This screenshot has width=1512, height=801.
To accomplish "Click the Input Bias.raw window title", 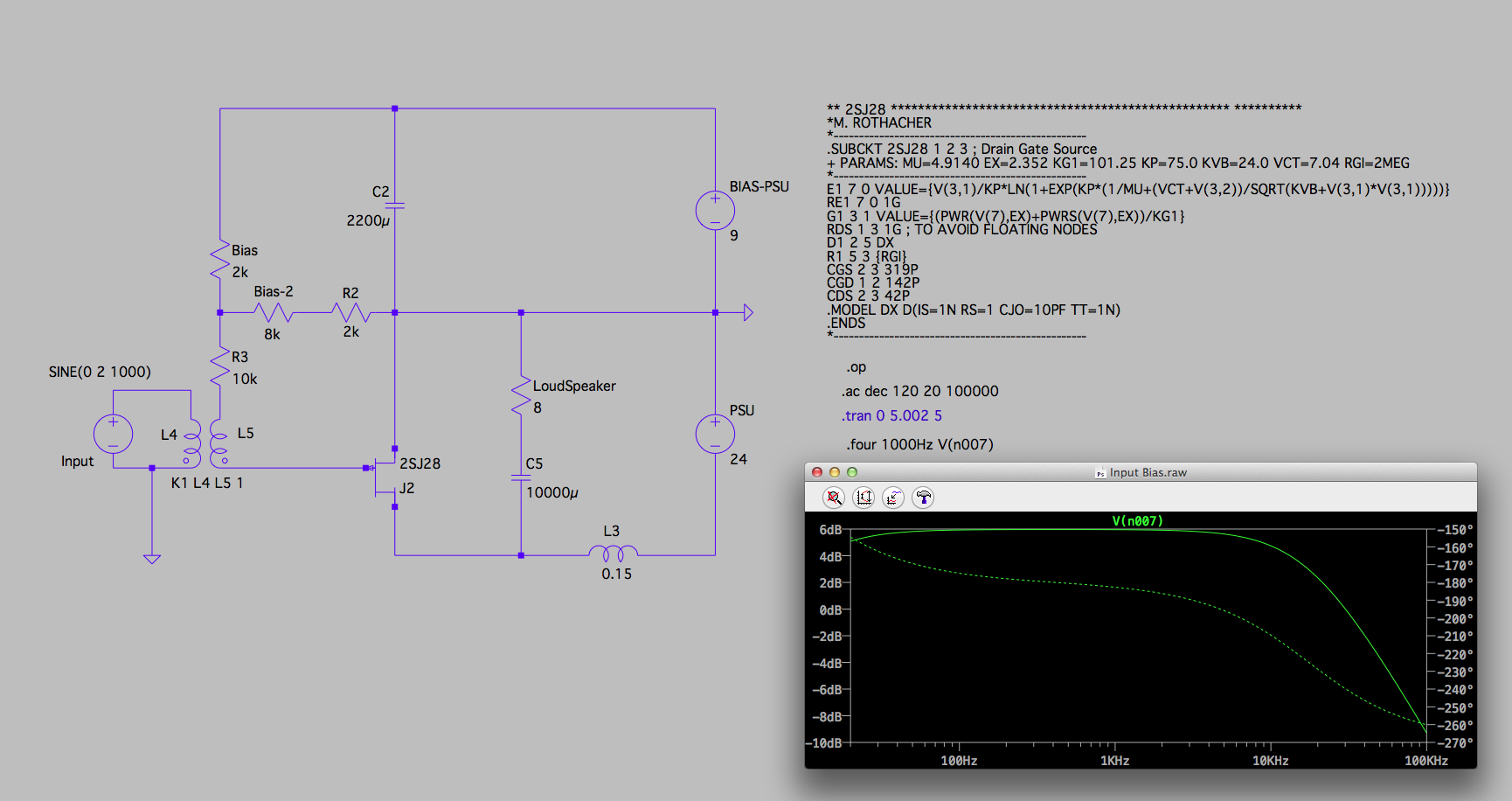I will [1148, 472].
